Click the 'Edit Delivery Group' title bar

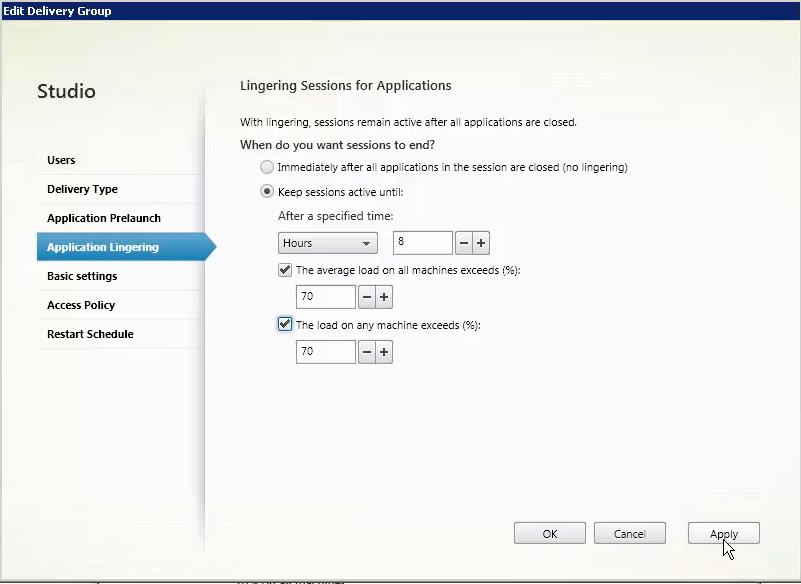tap(400, 11)
